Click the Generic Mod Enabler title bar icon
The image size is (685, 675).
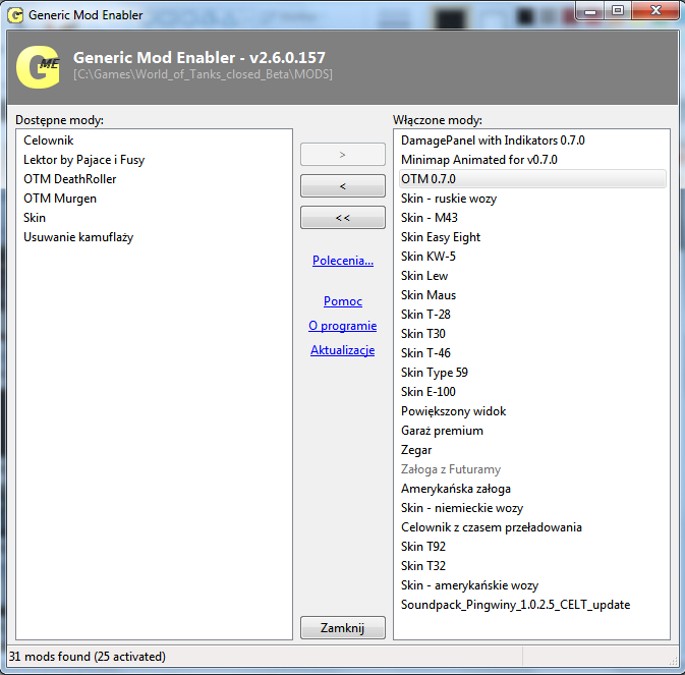(x=15, y=15)
